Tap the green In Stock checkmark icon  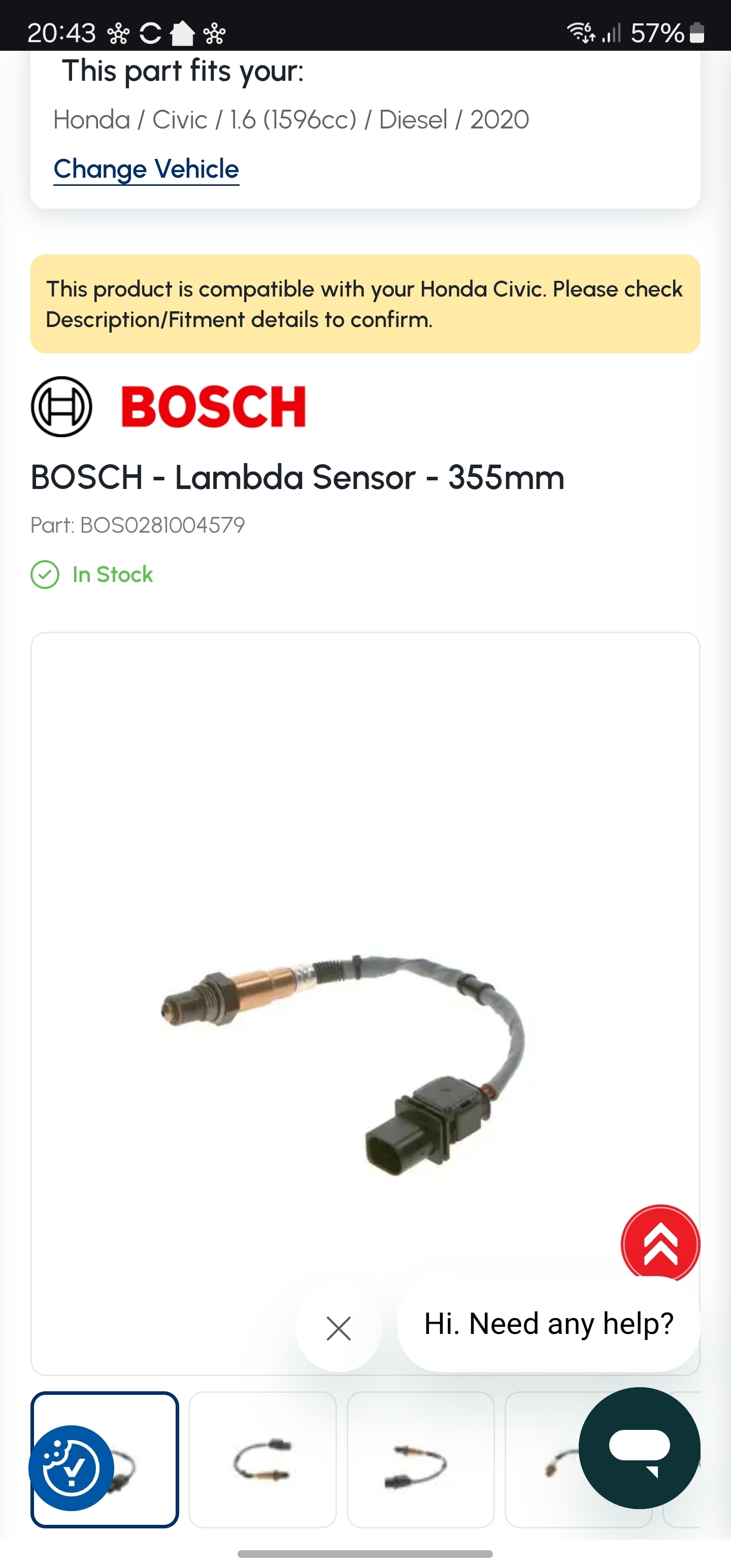coord(45,575)
